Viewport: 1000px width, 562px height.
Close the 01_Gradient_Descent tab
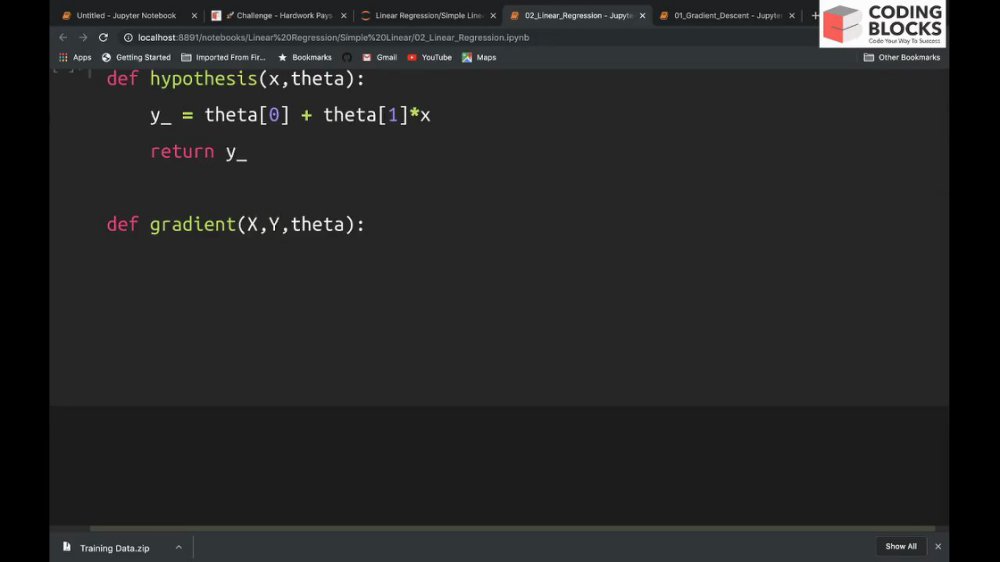(792, 15)
